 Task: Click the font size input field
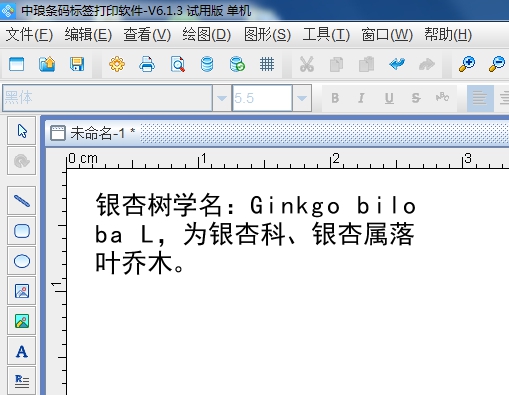[x=262, y=98]
